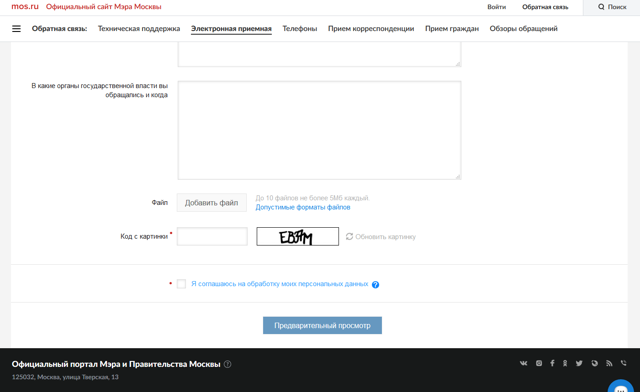The width and height of the screenshot is (640, 392).
Task: Click the Twitter bird icon
Action: [579, 363]
